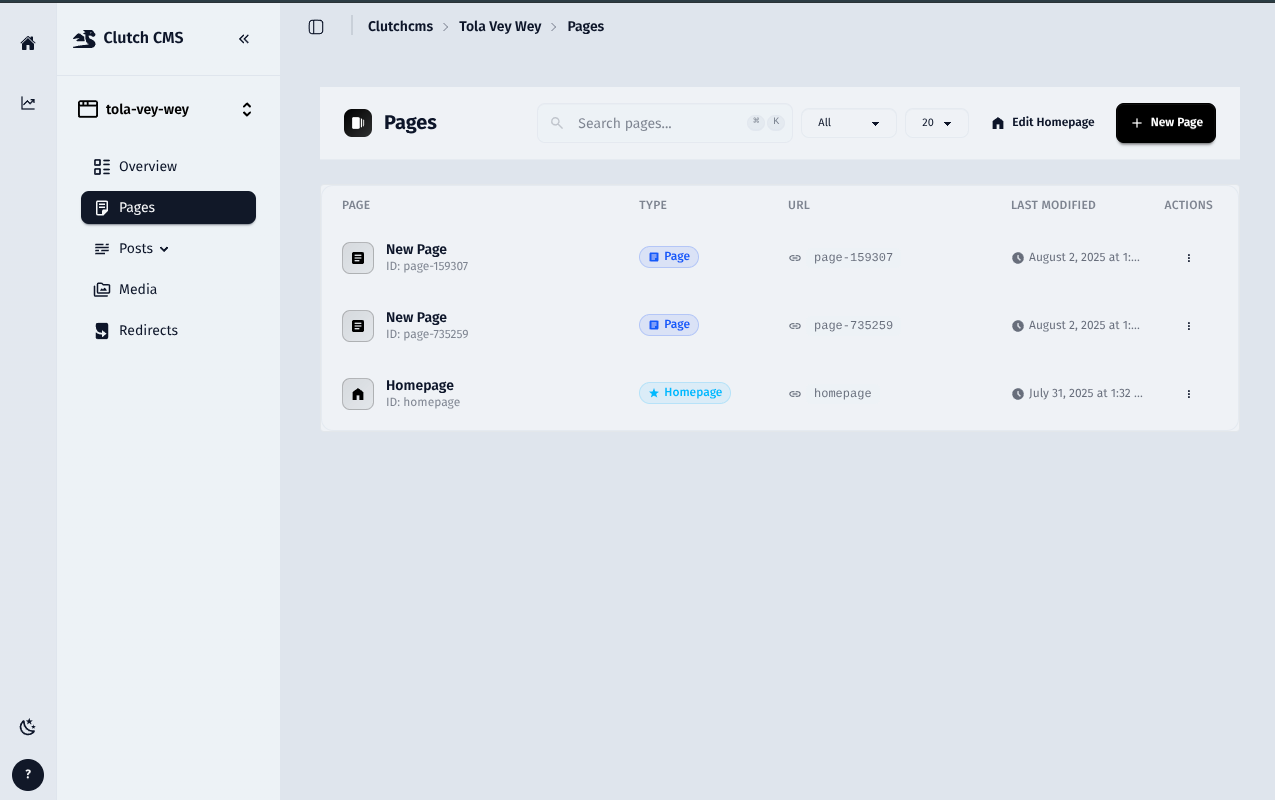Select the Clutch CMS logo icon
This screenshot has height=800, width=1275.
pyautogui.click(x=84, y=38)
